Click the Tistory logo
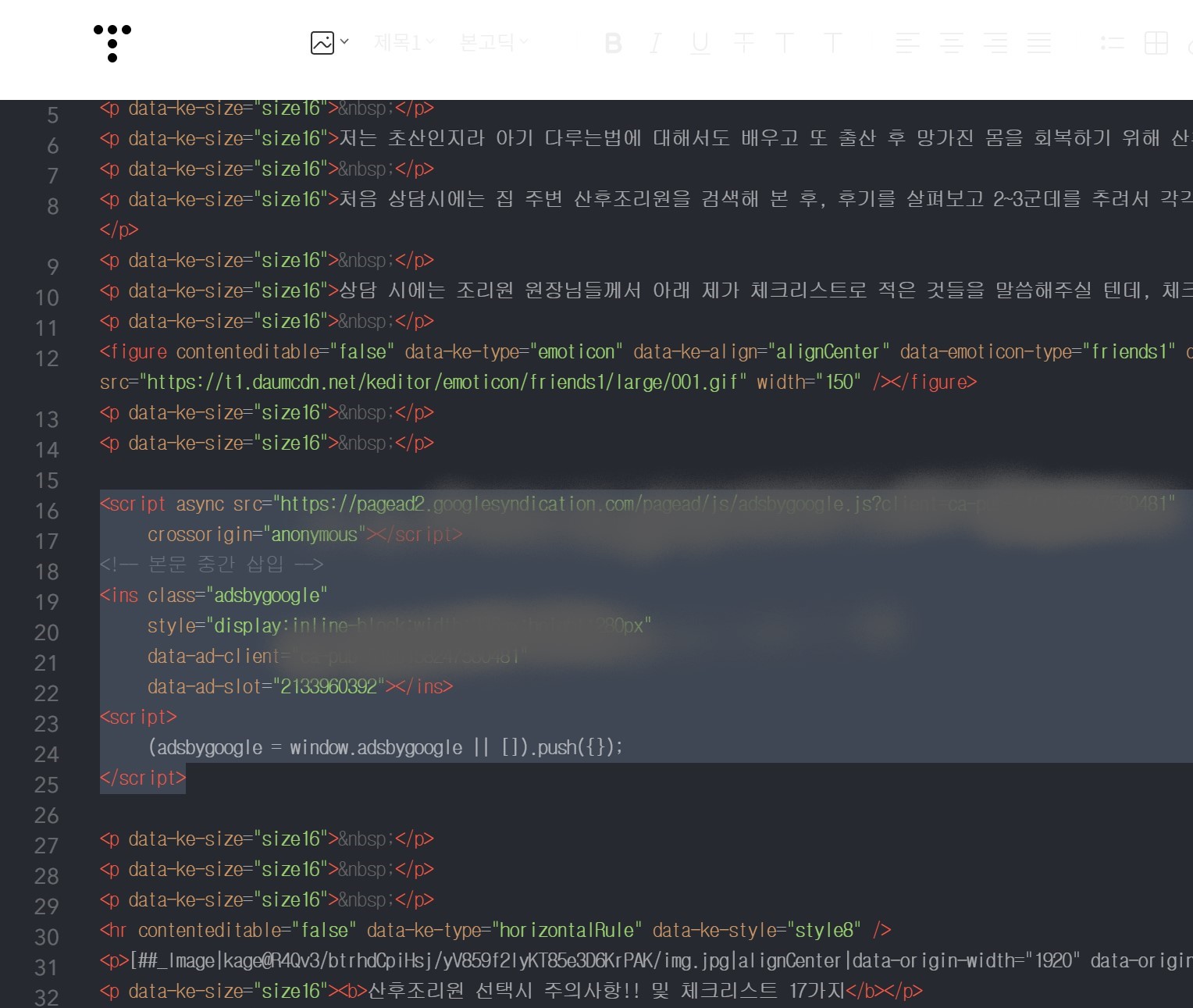This screenshot has height=1008, width=1193. 112,43
